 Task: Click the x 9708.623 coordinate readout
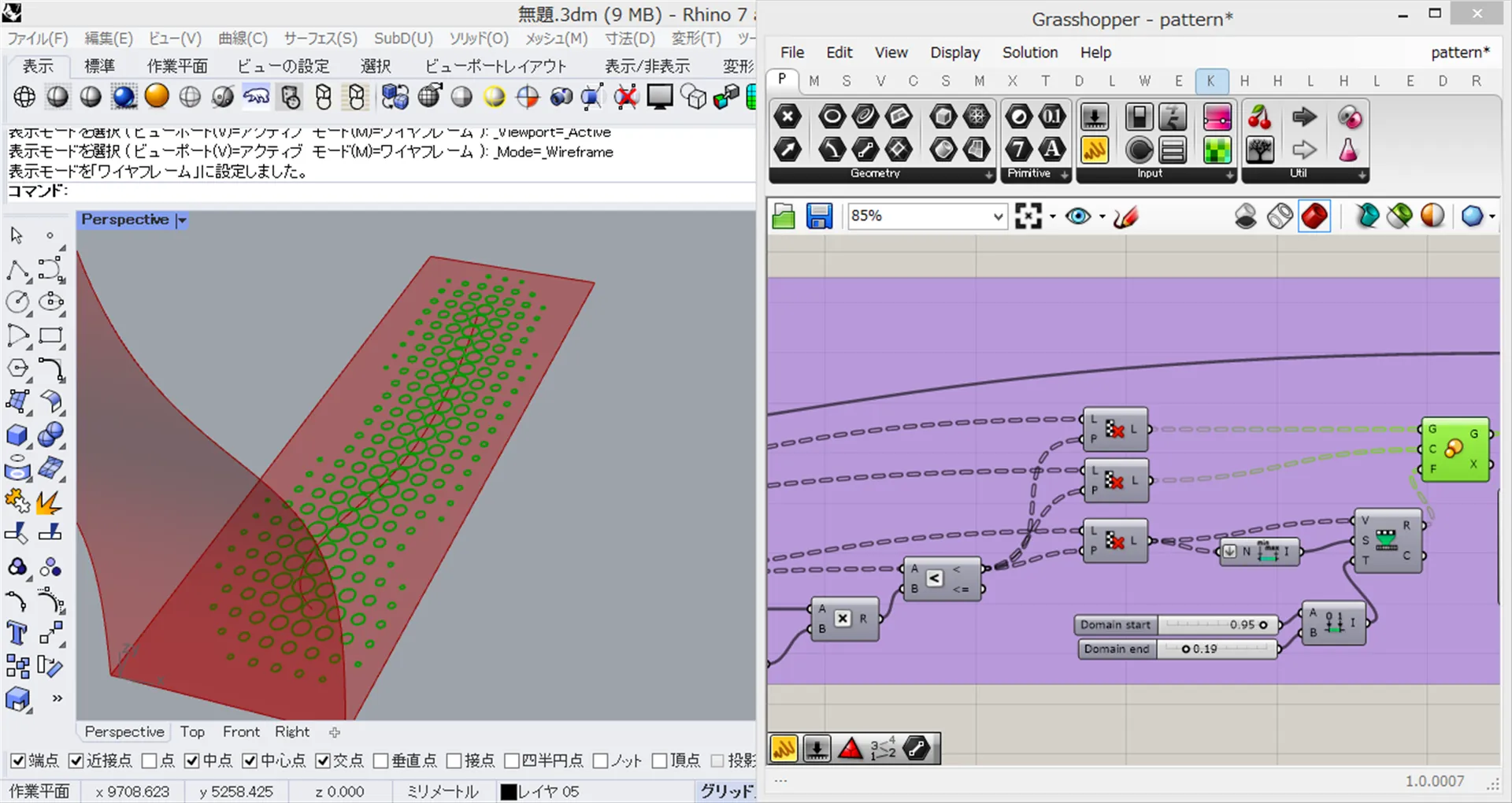(132, 791)
